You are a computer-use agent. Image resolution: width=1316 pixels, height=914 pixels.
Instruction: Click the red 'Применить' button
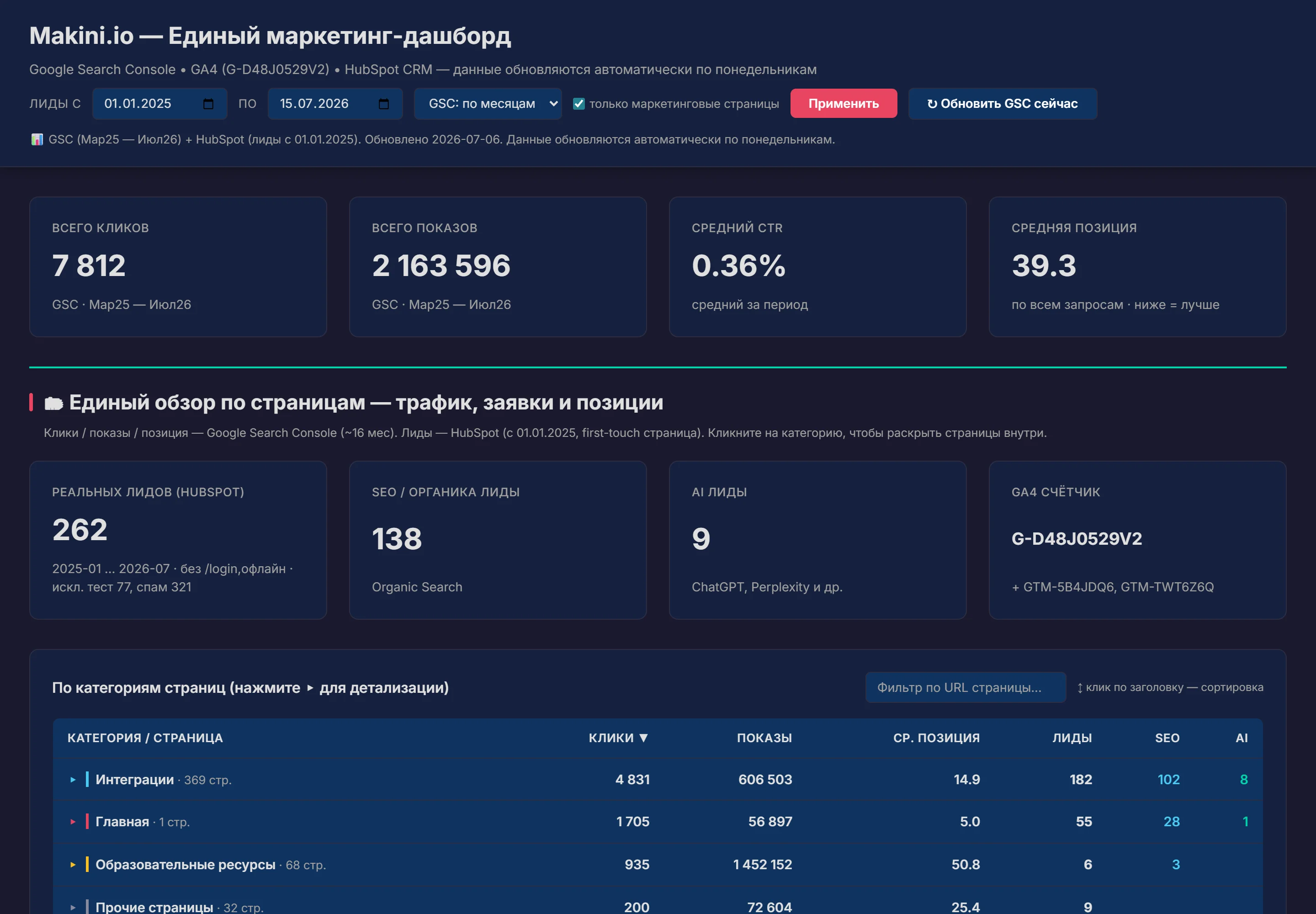point(844,104)
